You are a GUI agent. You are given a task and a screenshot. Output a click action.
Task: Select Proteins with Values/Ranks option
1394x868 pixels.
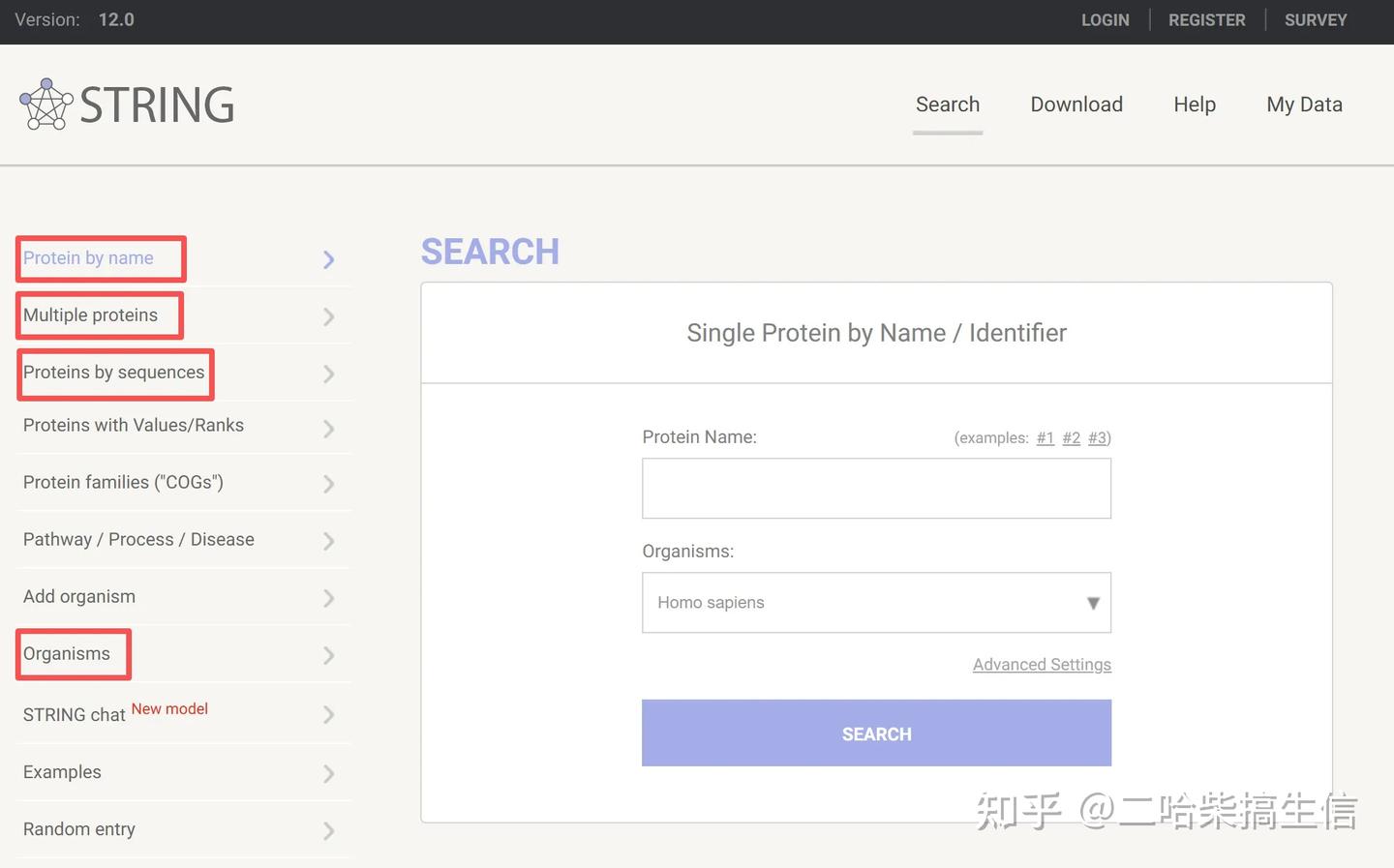coord(134,426)
